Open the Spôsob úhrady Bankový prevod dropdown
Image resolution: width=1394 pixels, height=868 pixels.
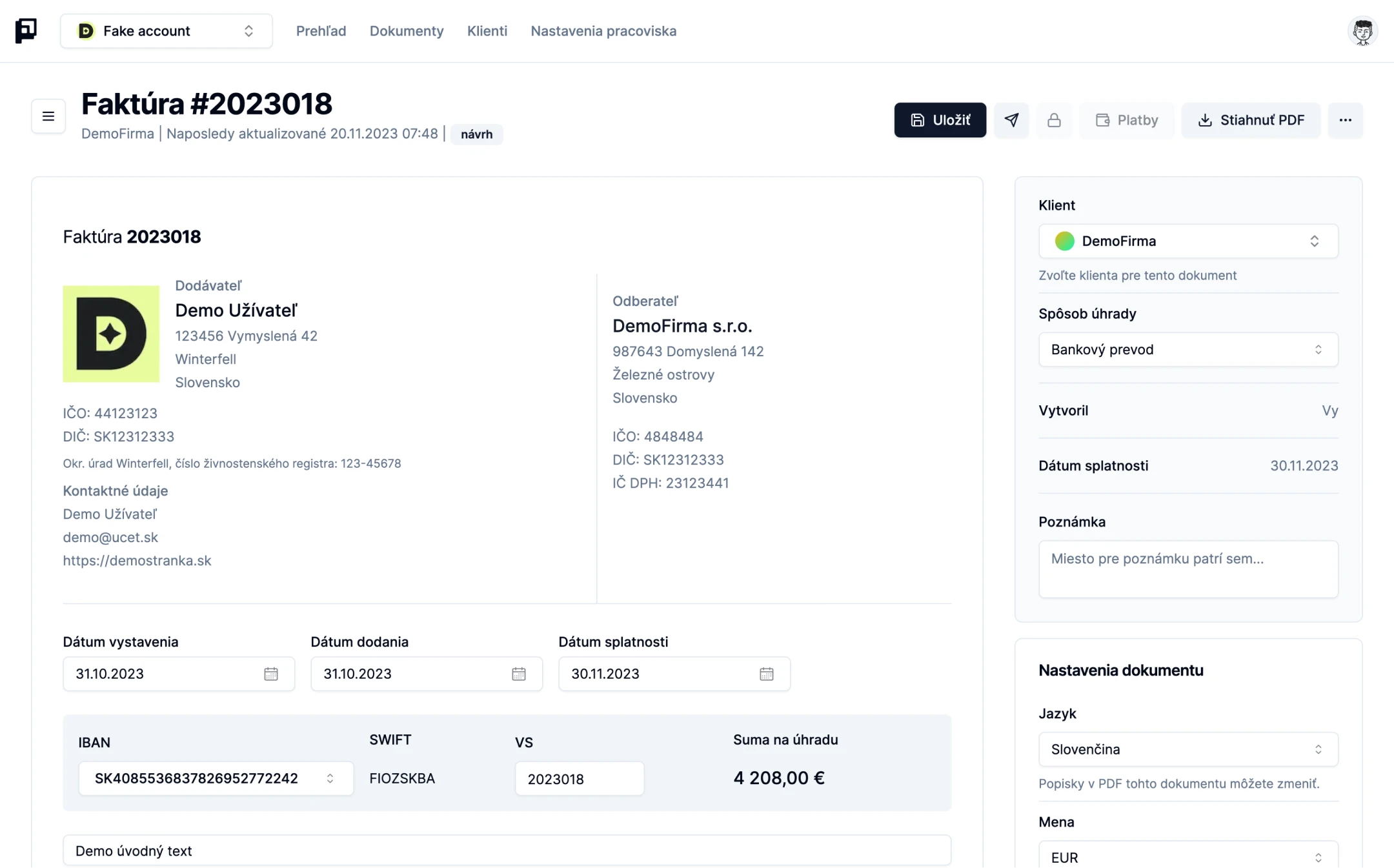(x=1187, y=350)
